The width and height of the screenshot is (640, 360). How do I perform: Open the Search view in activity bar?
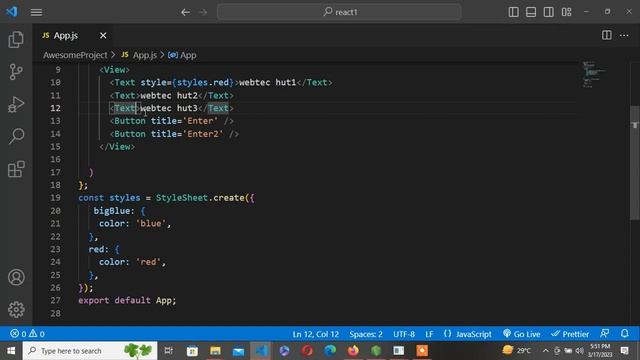pyautogui.click(x=16, y=136)
